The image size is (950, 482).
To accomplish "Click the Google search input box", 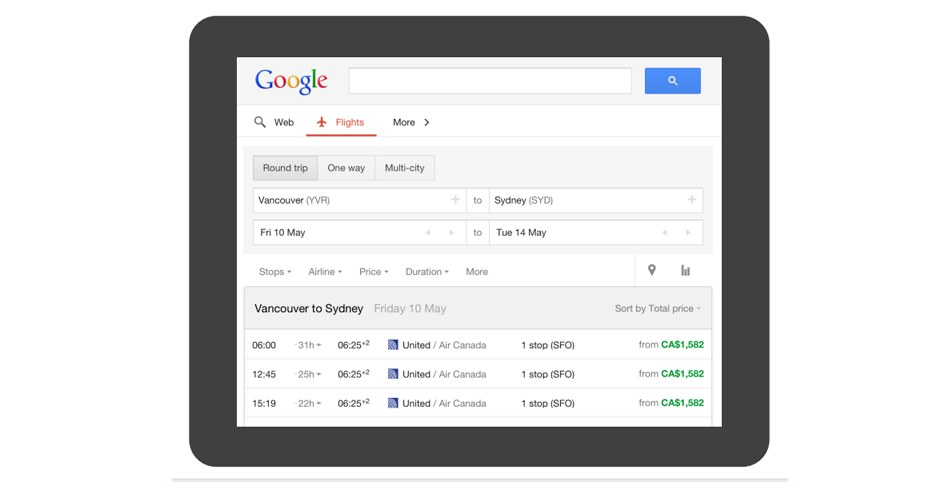I will tap(490, 81).
